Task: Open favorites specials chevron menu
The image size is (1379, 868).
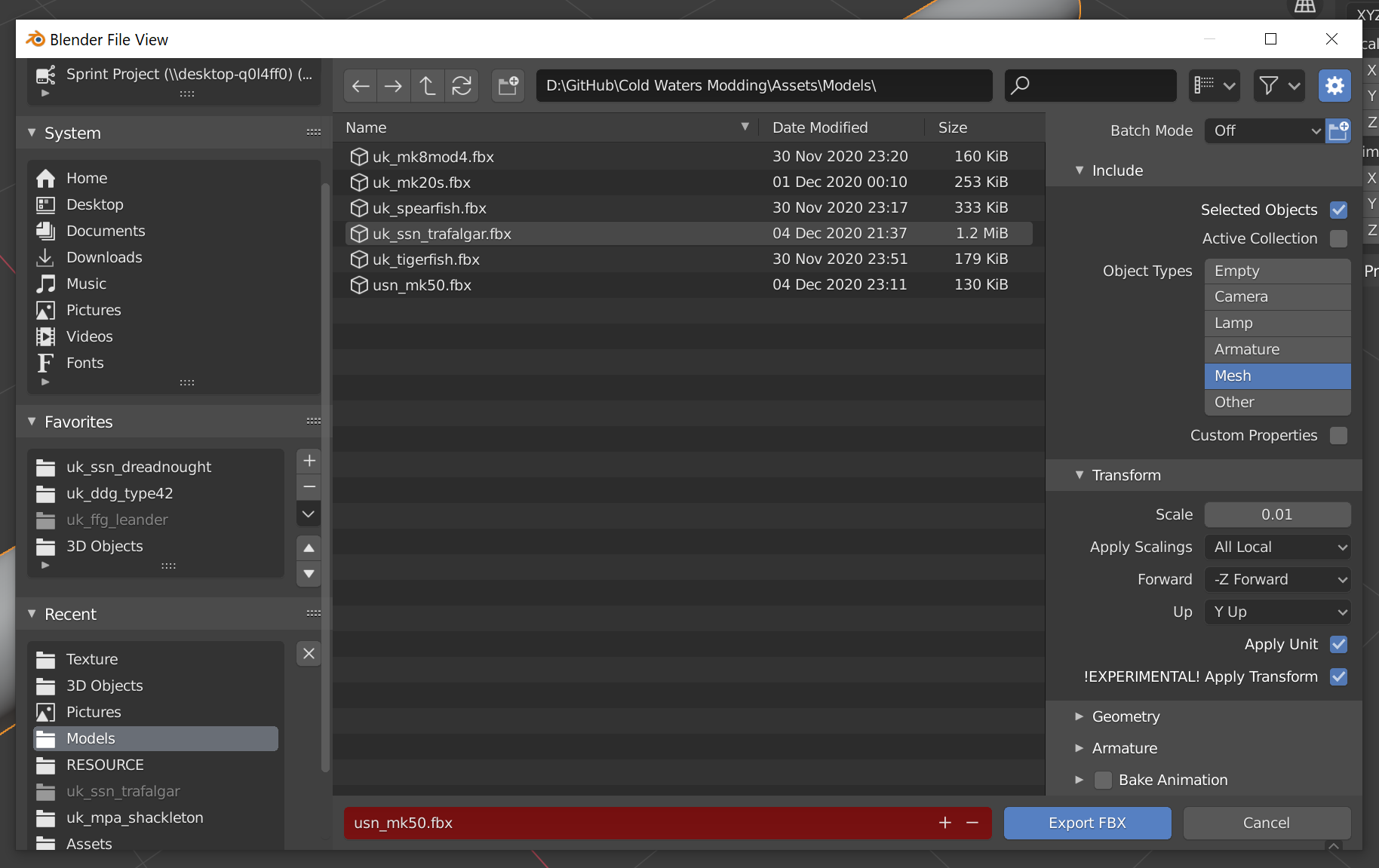Action: 309,514
